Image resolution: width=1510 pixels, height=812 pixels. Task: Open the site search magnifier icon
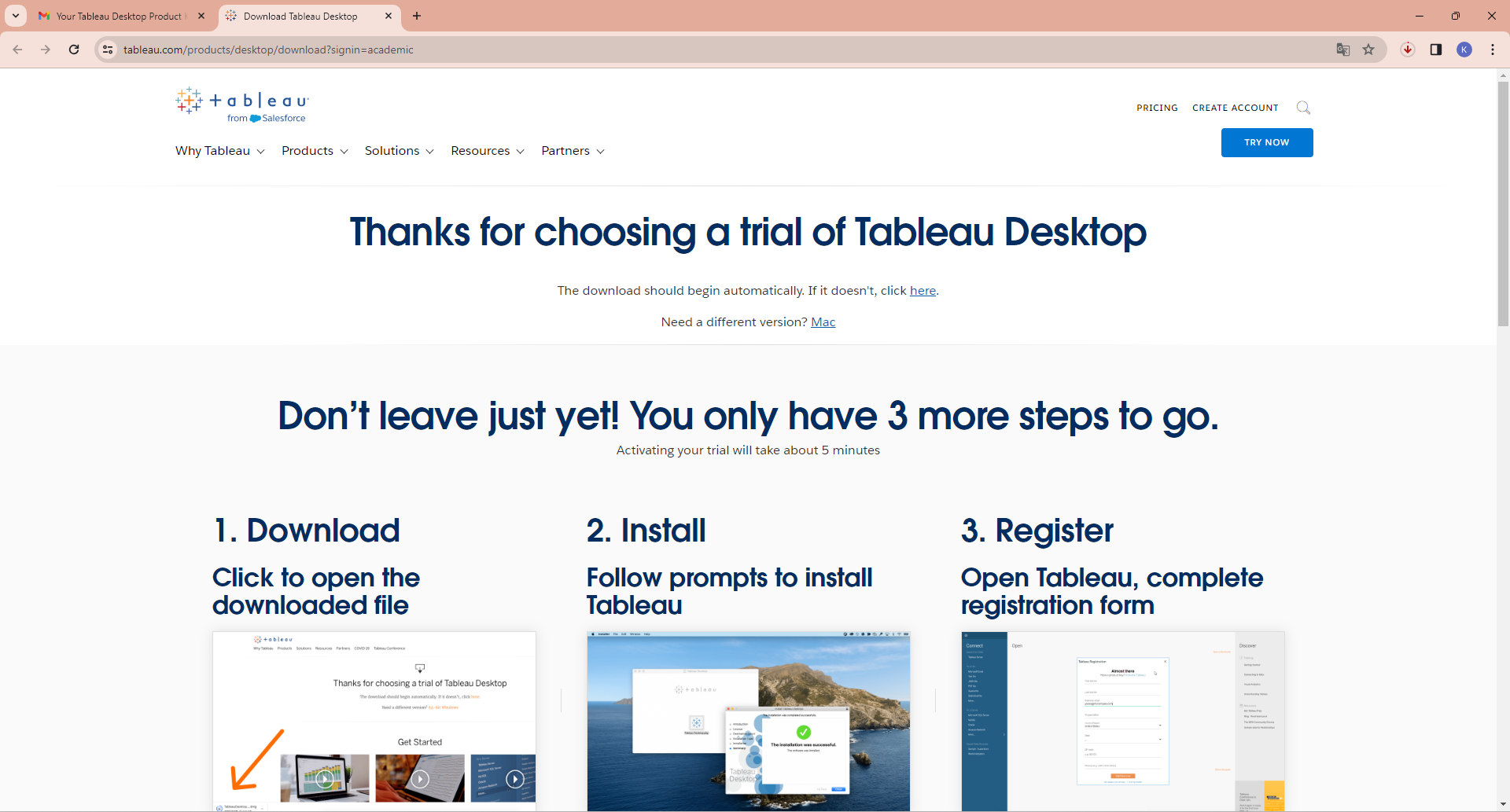pos(1303,108)
